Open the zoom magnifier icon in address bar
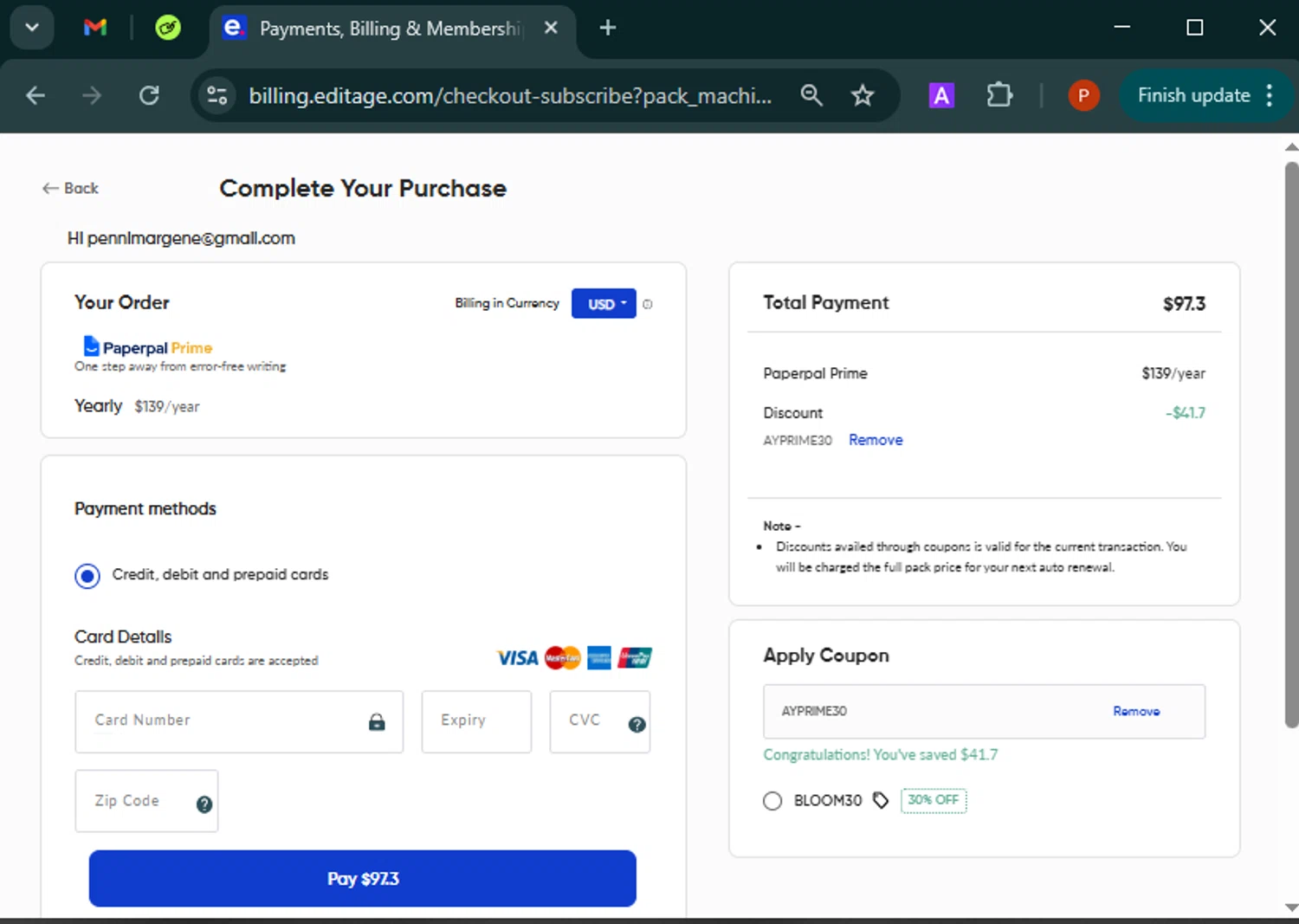The height and width of the screenshot is (924, 1299). click(x=811, y=95)
